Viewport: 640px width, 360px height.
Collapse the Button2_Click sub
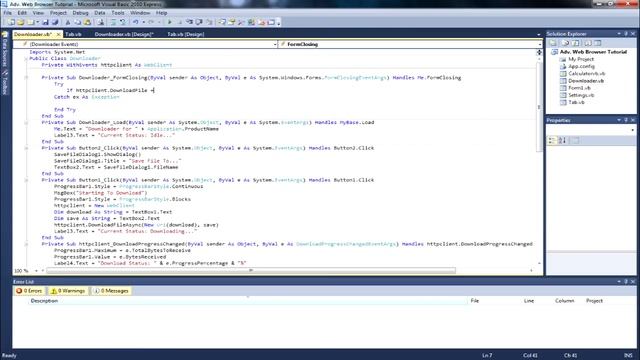(26, 148)
